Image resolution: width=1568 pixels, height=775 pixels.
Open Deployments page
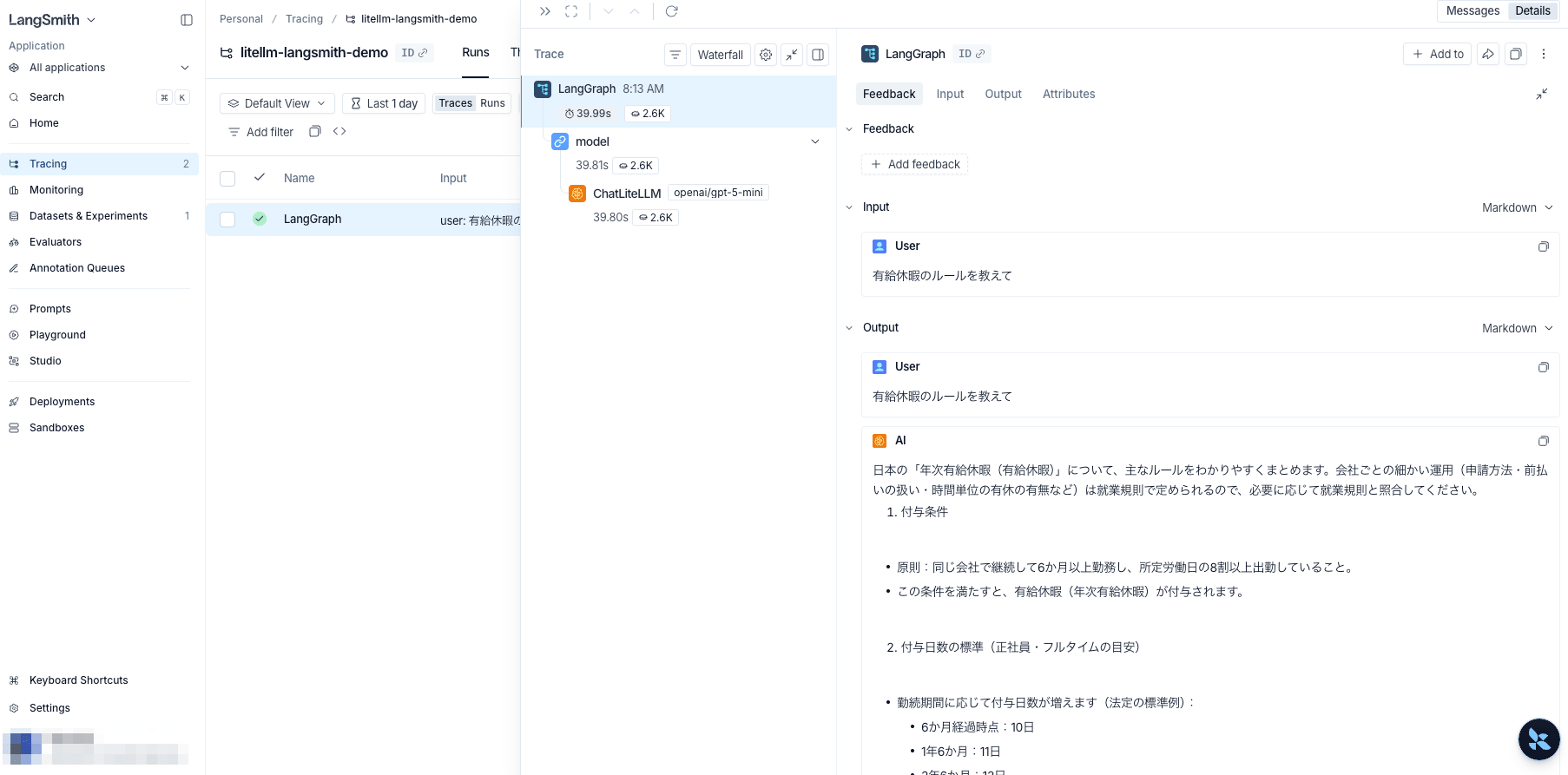(99, 402)
